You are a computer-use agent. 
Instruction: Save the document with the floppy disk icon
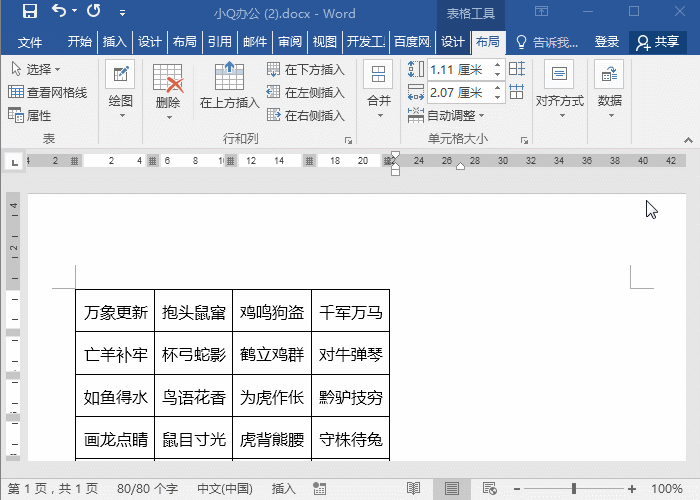point(29,11)
